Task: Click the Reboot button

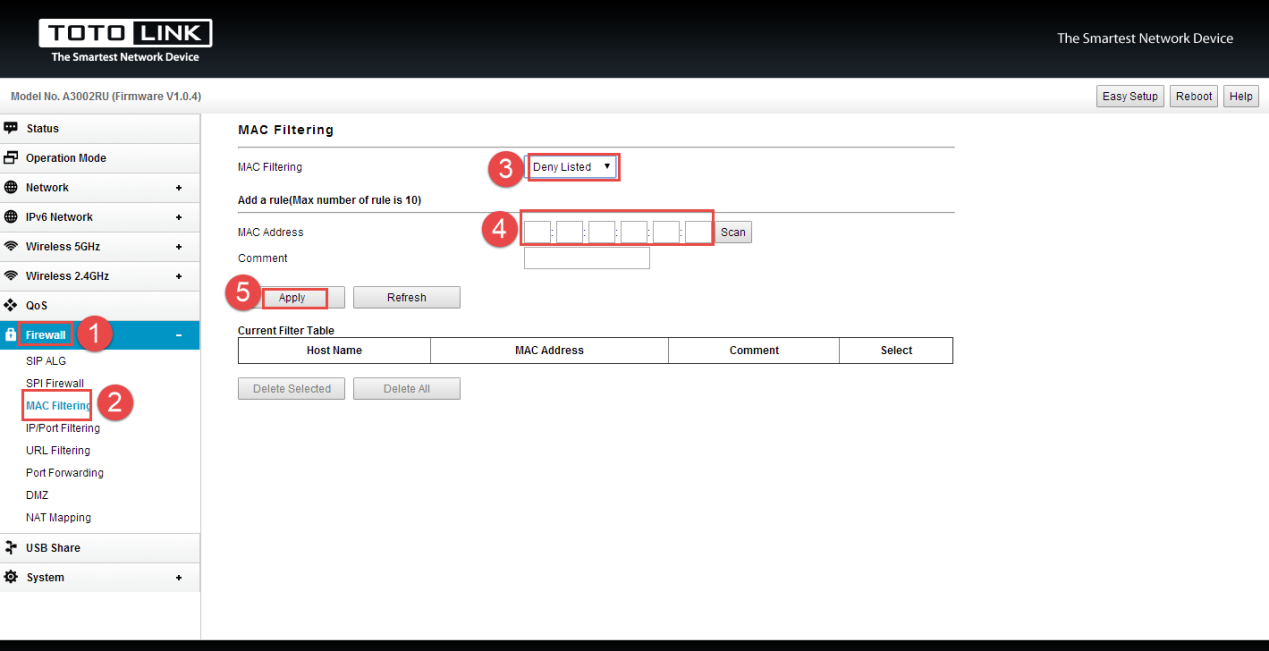Action: 1194,96
